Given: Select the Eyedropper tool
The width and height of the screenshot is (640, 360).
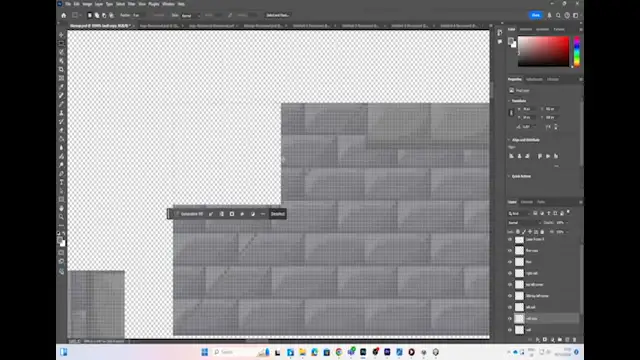Looking at the screenshot, I should point(61,87).
